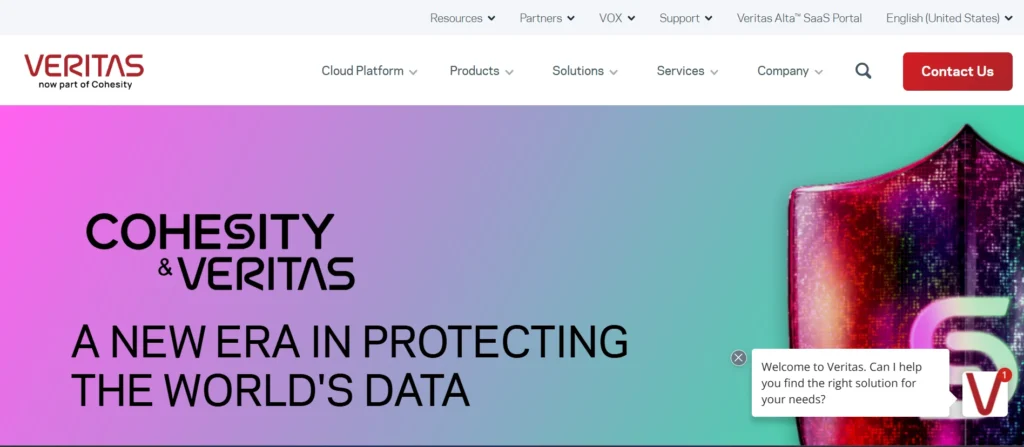This screenshot has height=447, width=1024.
Task: Open Veritas Alta SaaS Portal link
Action: (799, 18)
